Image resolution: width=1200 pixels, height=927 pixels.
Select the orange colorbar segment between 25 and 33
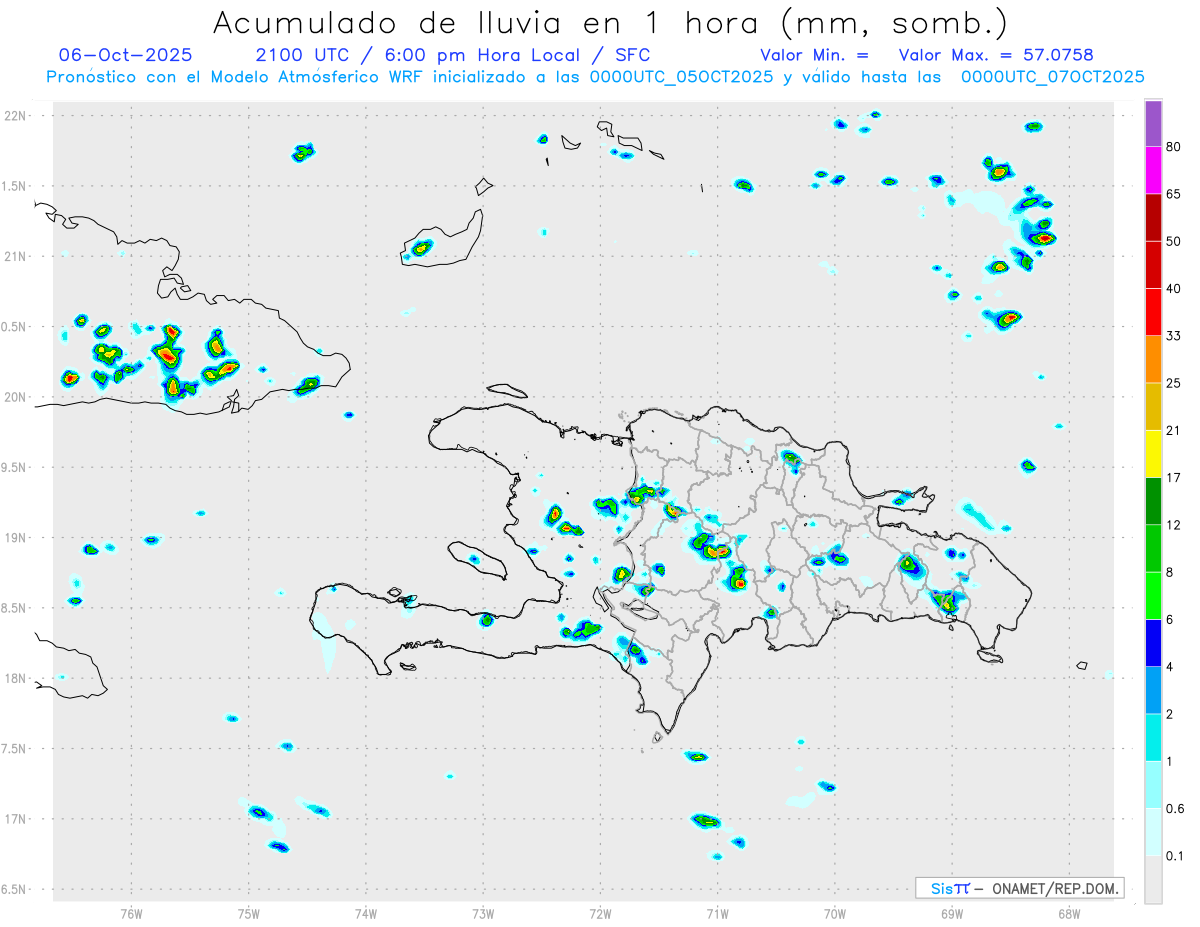1154,359
